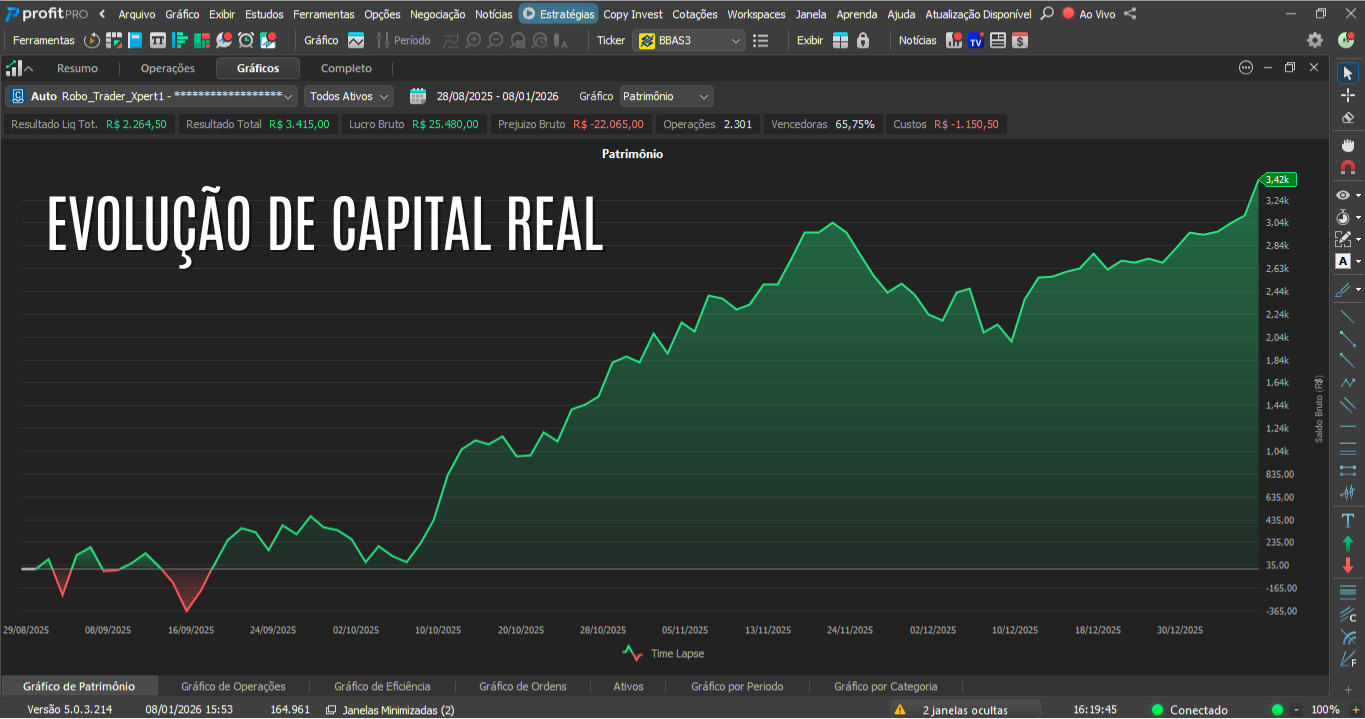The width and height of the screenshot is (1365, 719).
Task: Open the settings gear at top right
Action: click(1313, 40)
